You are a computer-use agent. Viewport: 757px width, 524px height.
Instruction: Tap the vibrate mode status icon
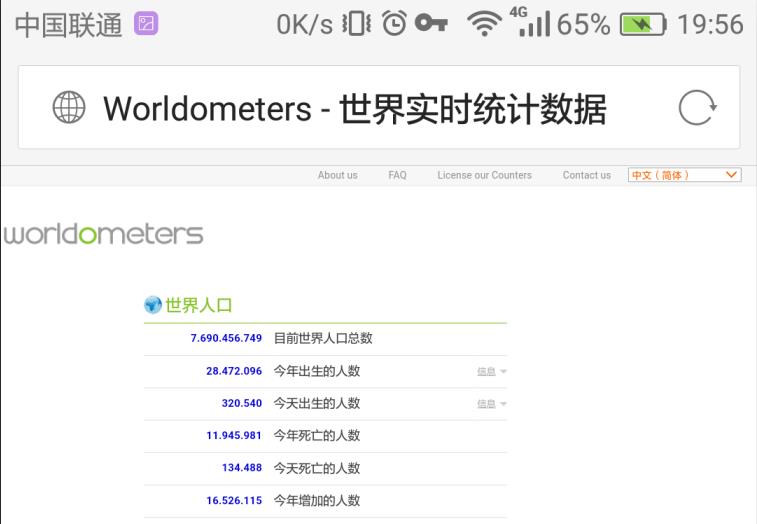coord(356,23)
